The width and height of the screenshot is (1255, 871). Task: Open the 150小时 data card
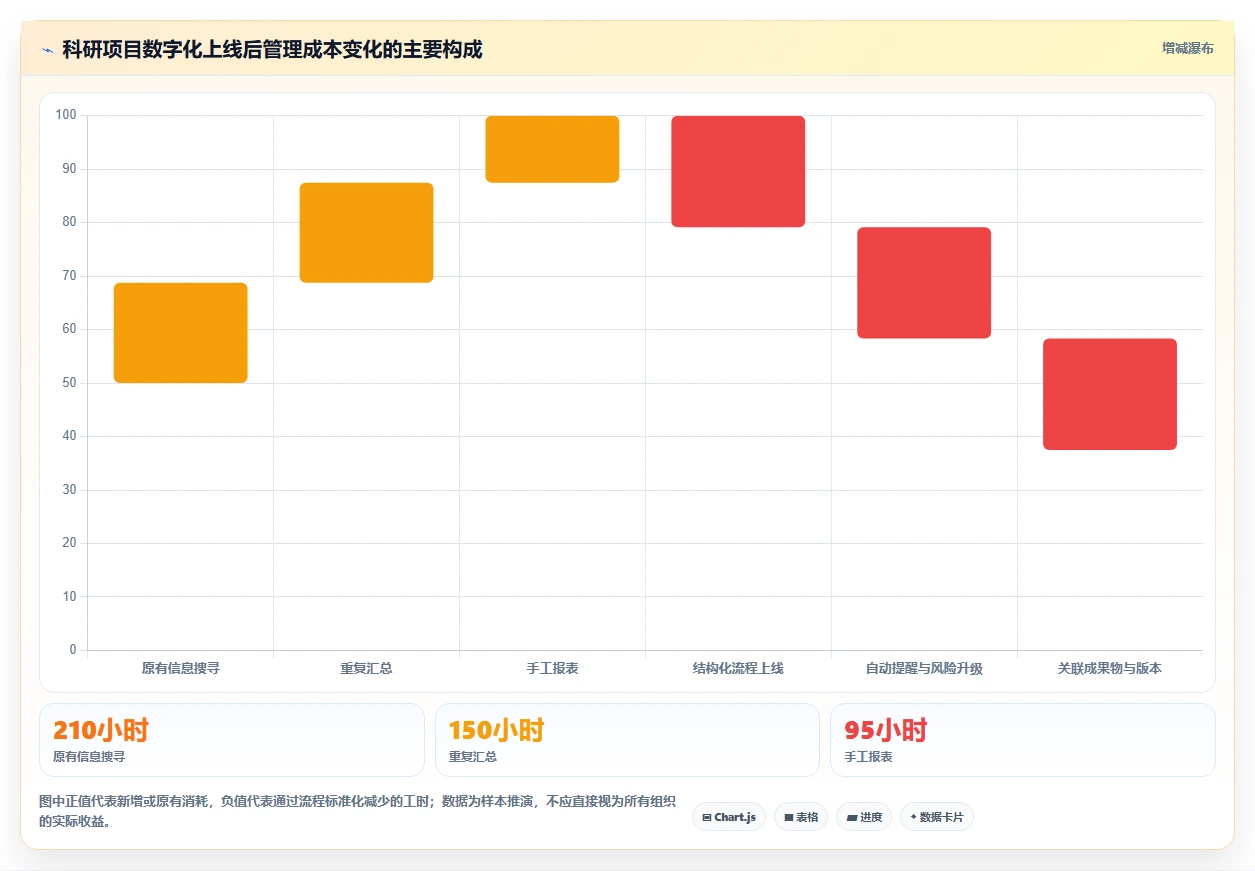[x=627, y=740]
